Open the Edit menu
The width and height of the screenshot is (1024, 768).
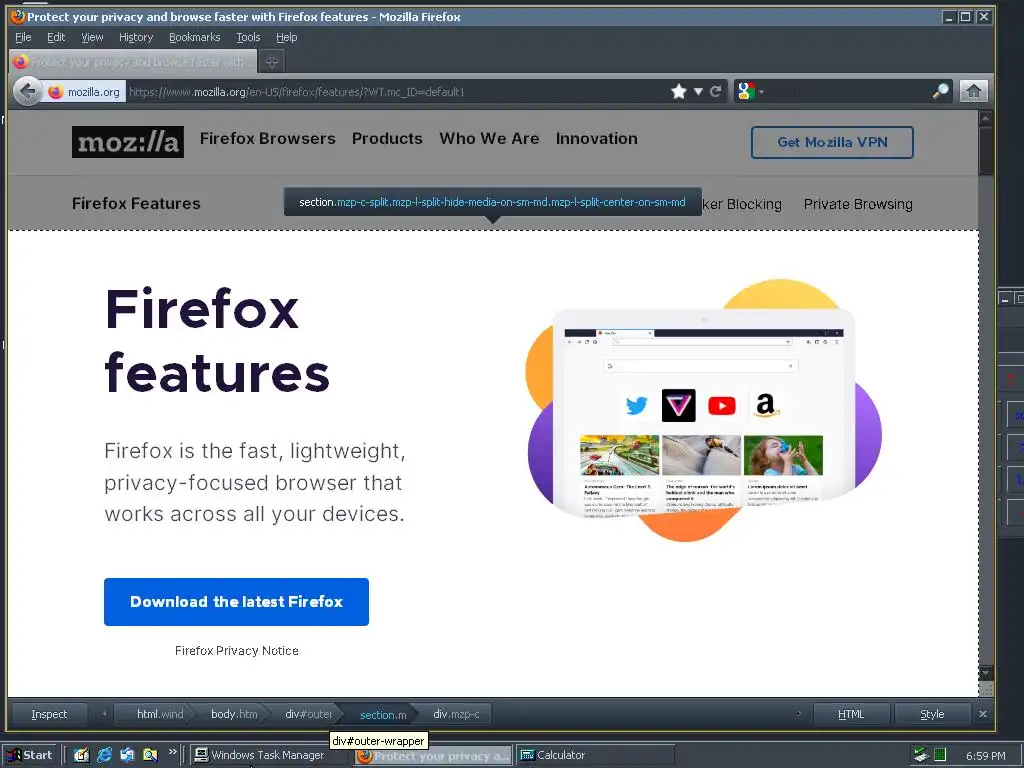tap(56, 37)
